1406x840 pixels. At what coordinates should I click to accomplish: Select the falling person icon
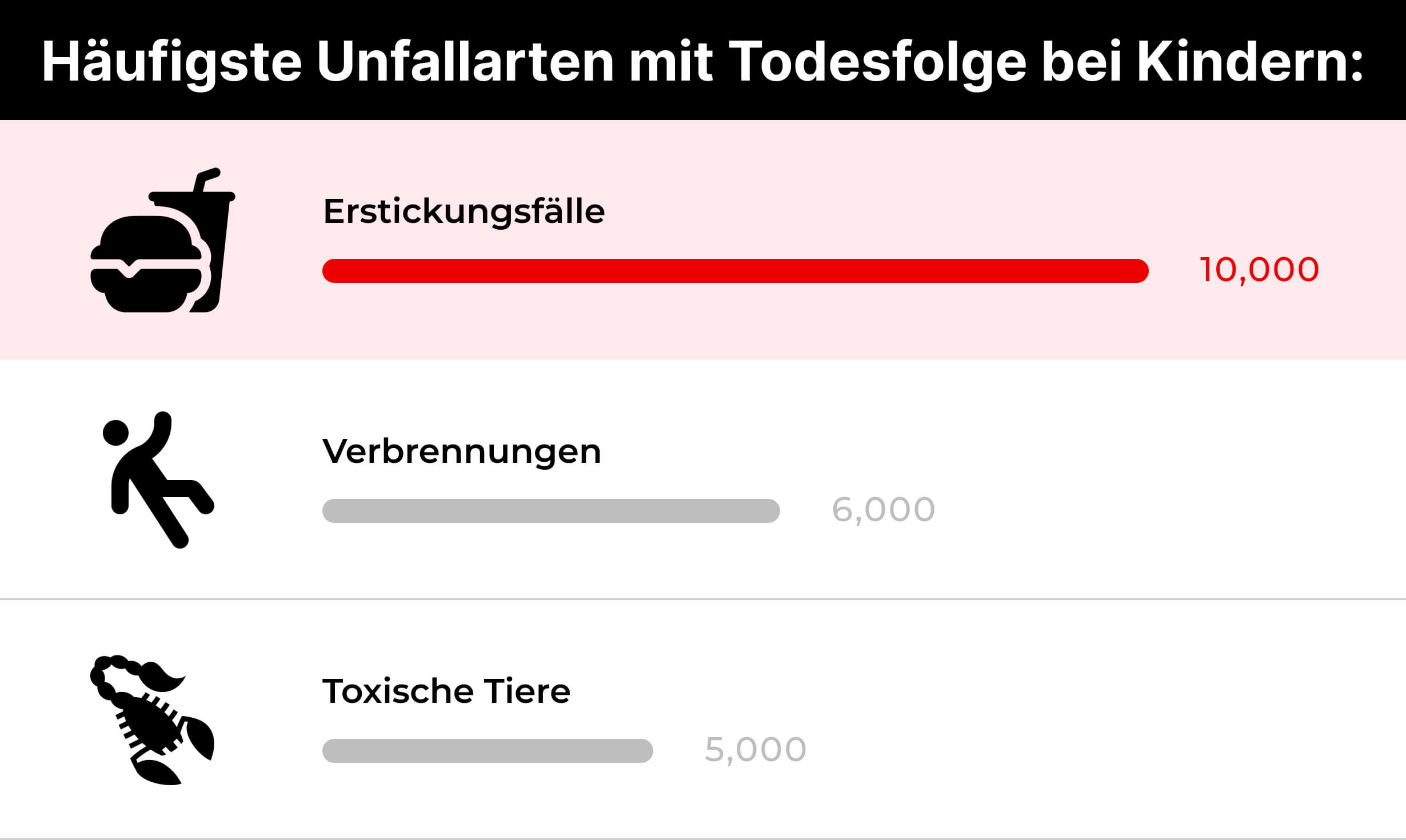[156, 480]
